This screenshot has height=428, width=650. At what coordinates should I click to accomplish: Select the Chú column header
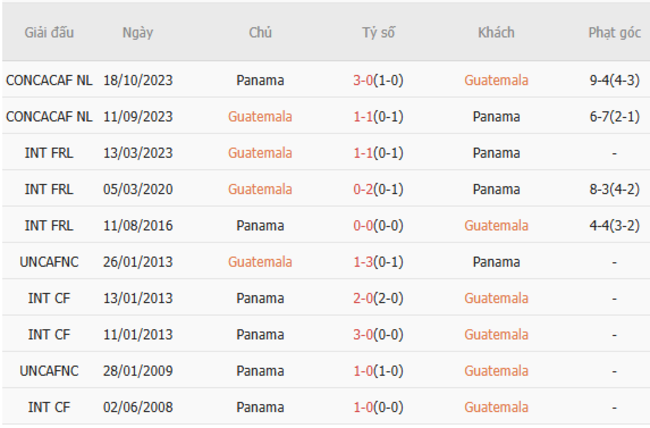point(260,32)
